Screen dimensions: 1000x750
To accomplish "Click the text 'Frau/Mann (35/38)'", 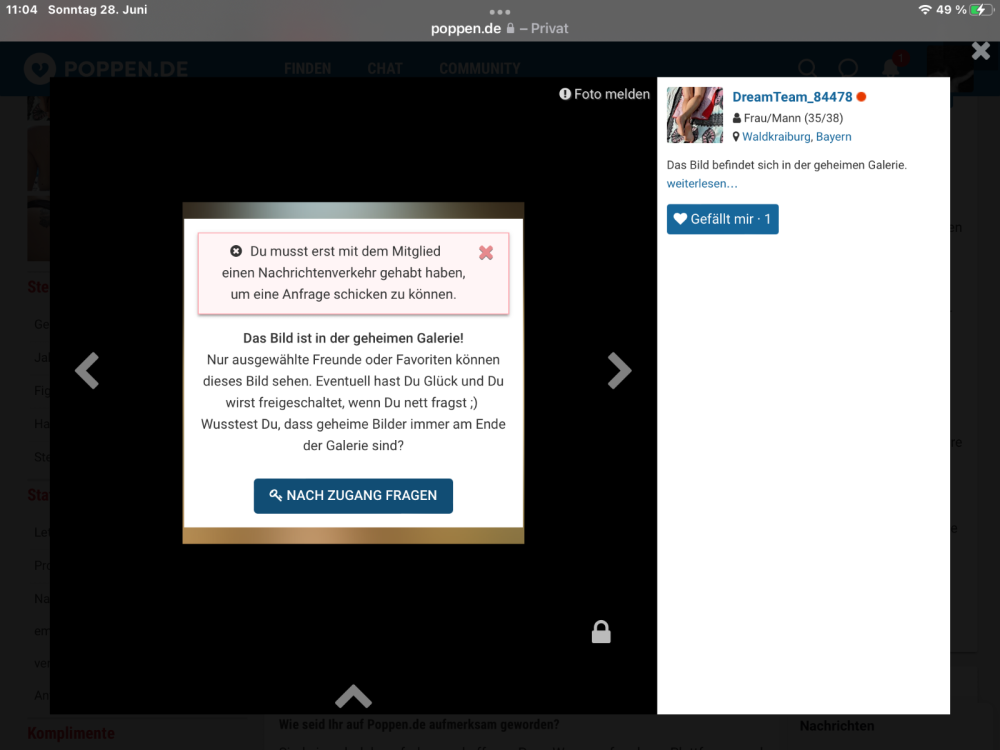I will point(793,118).
